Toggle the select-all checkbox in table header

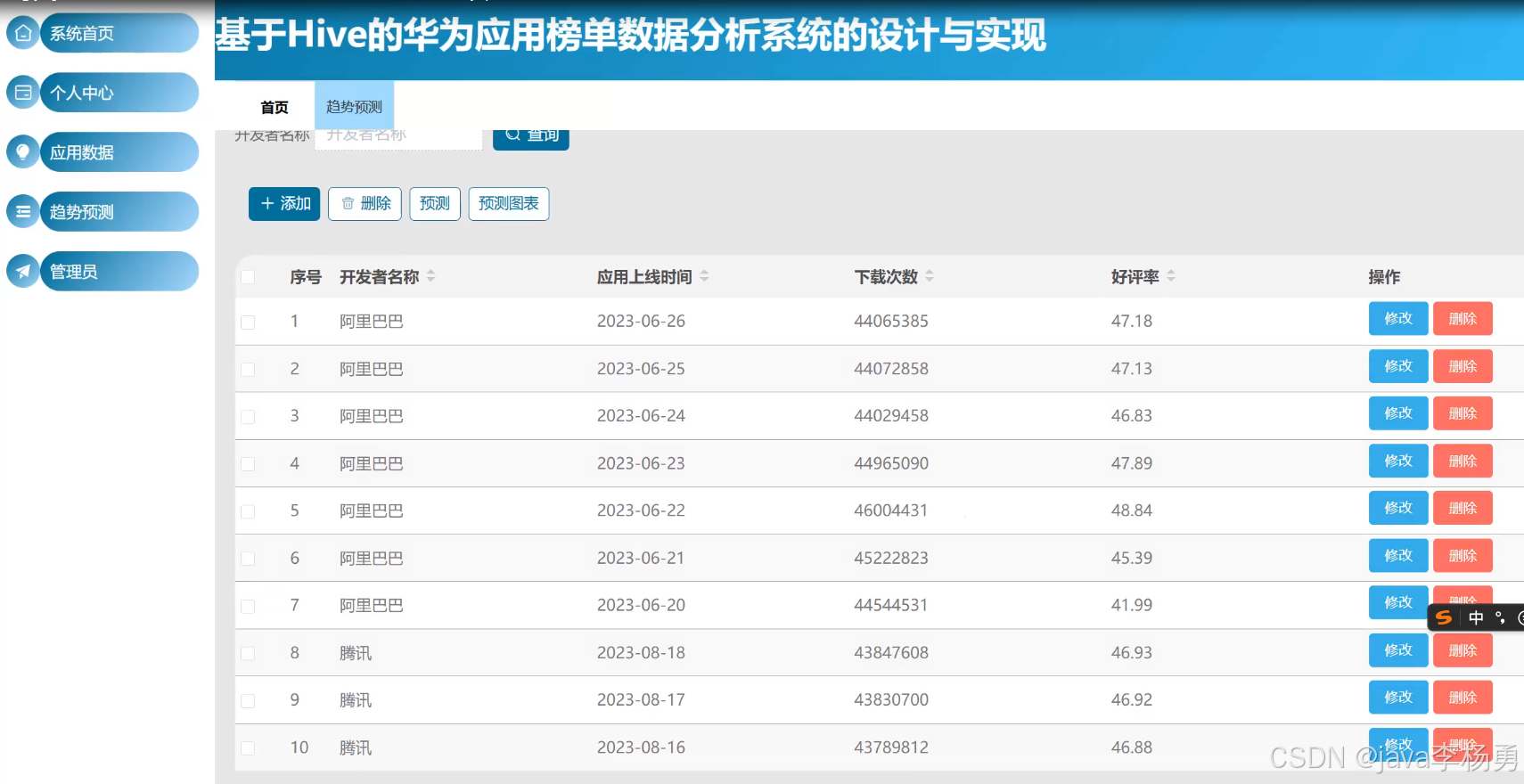(x=248, y=277)
